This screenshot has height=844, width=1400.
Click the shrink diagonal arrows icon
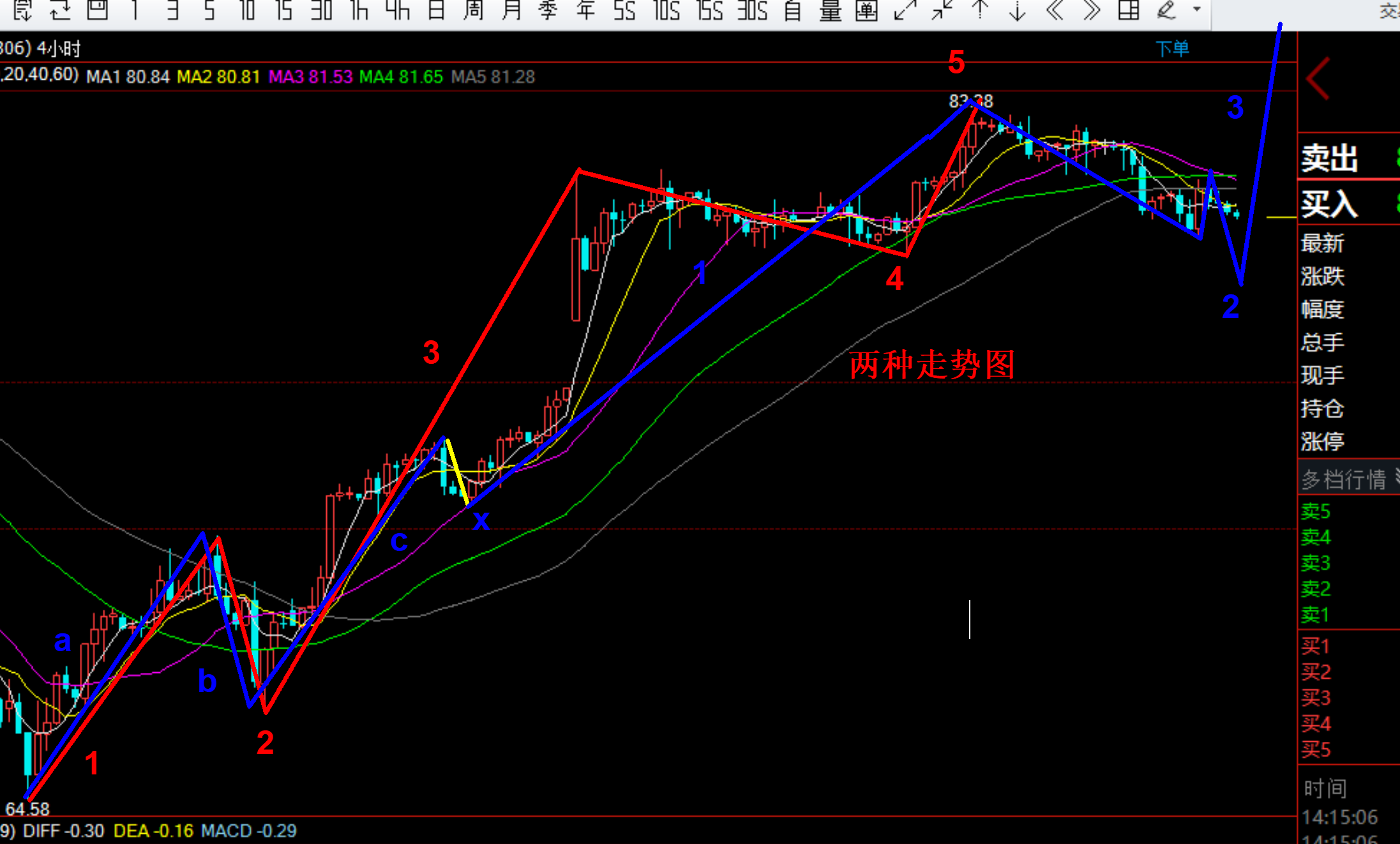(942, 10)
